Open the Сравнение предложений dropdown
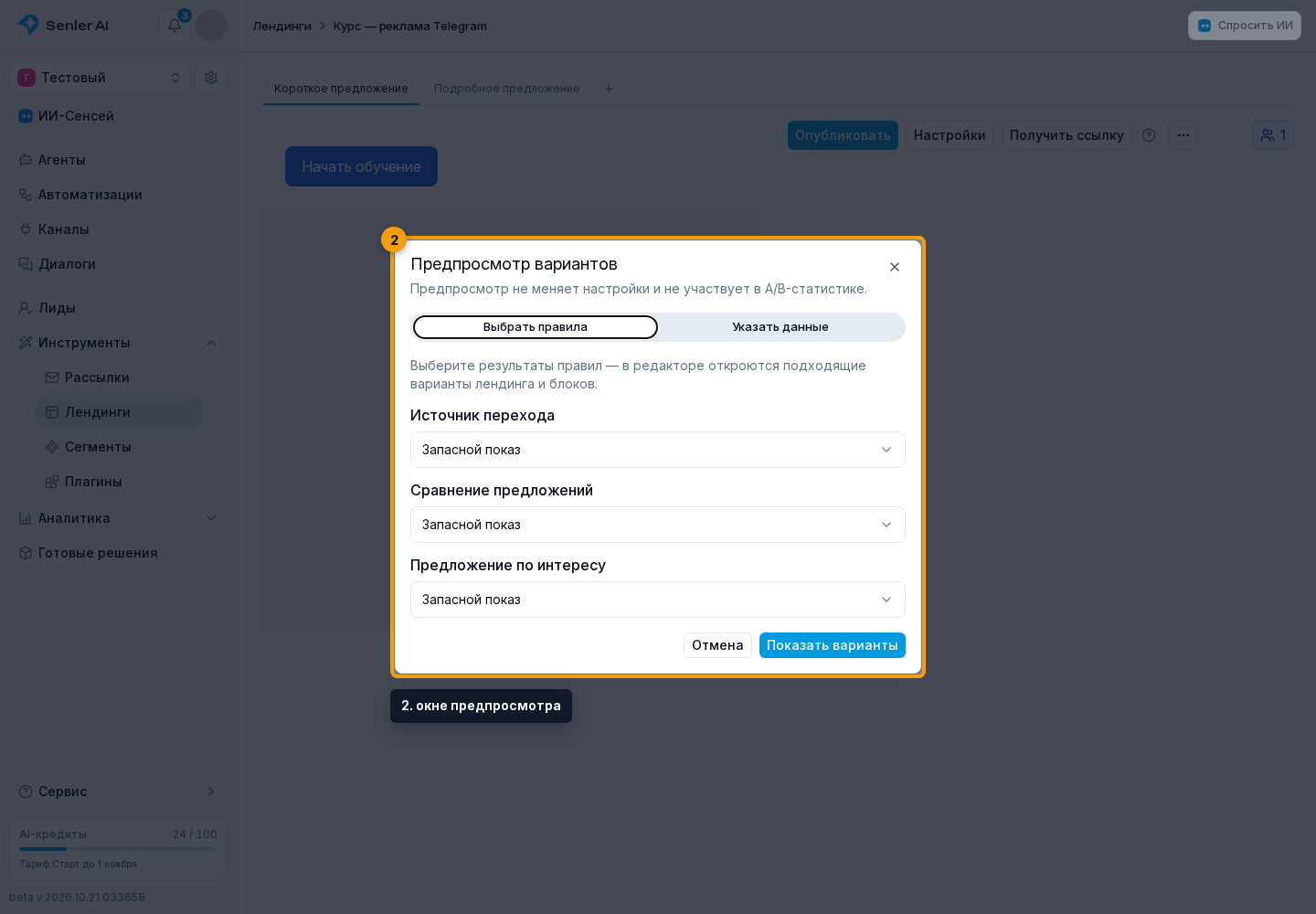This screenshot has width=1316, height=914. 658,525
